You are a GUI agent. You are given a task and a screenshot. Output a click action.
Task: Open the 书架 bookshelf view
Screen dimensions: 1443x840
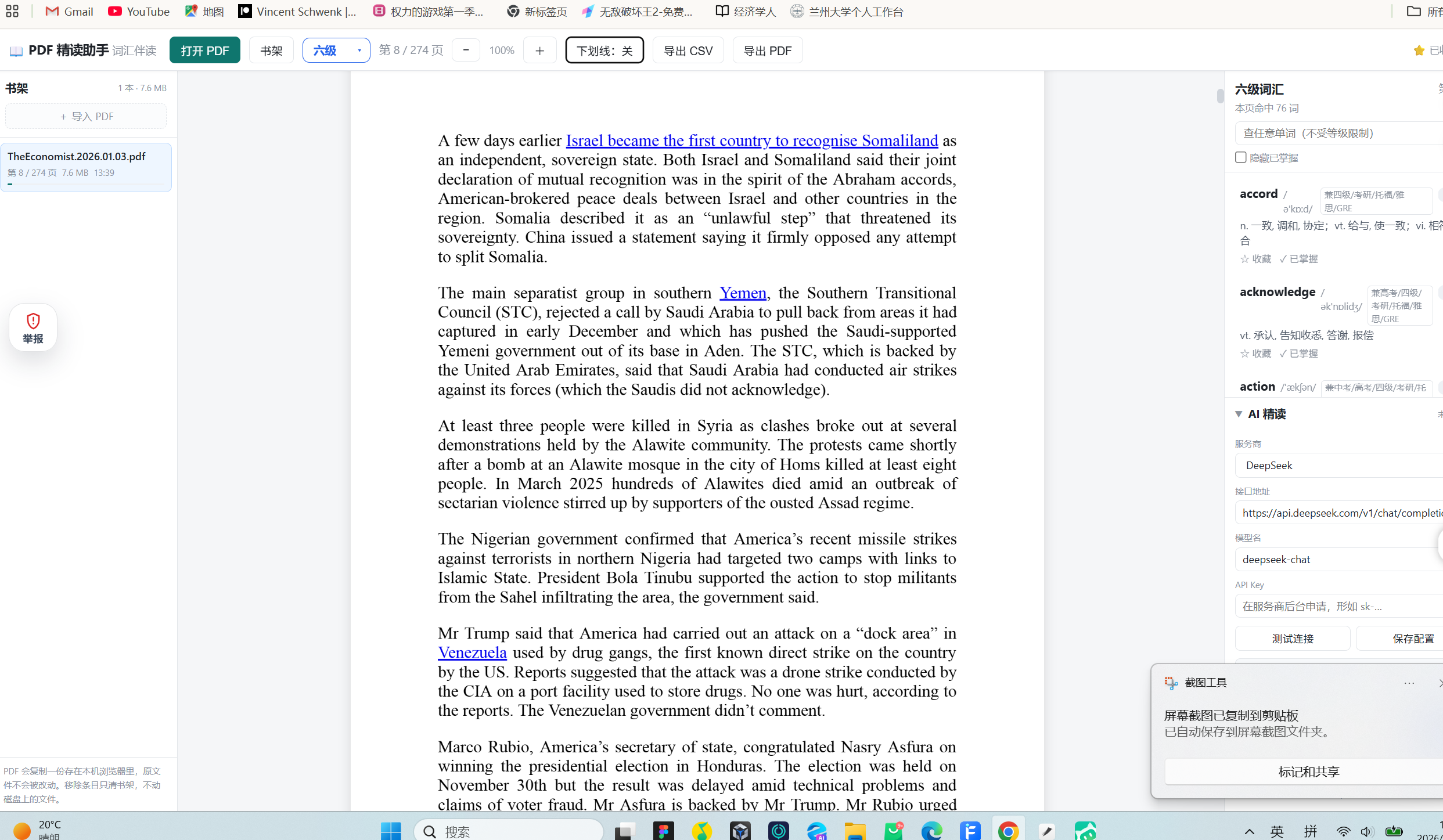[271, 51]
